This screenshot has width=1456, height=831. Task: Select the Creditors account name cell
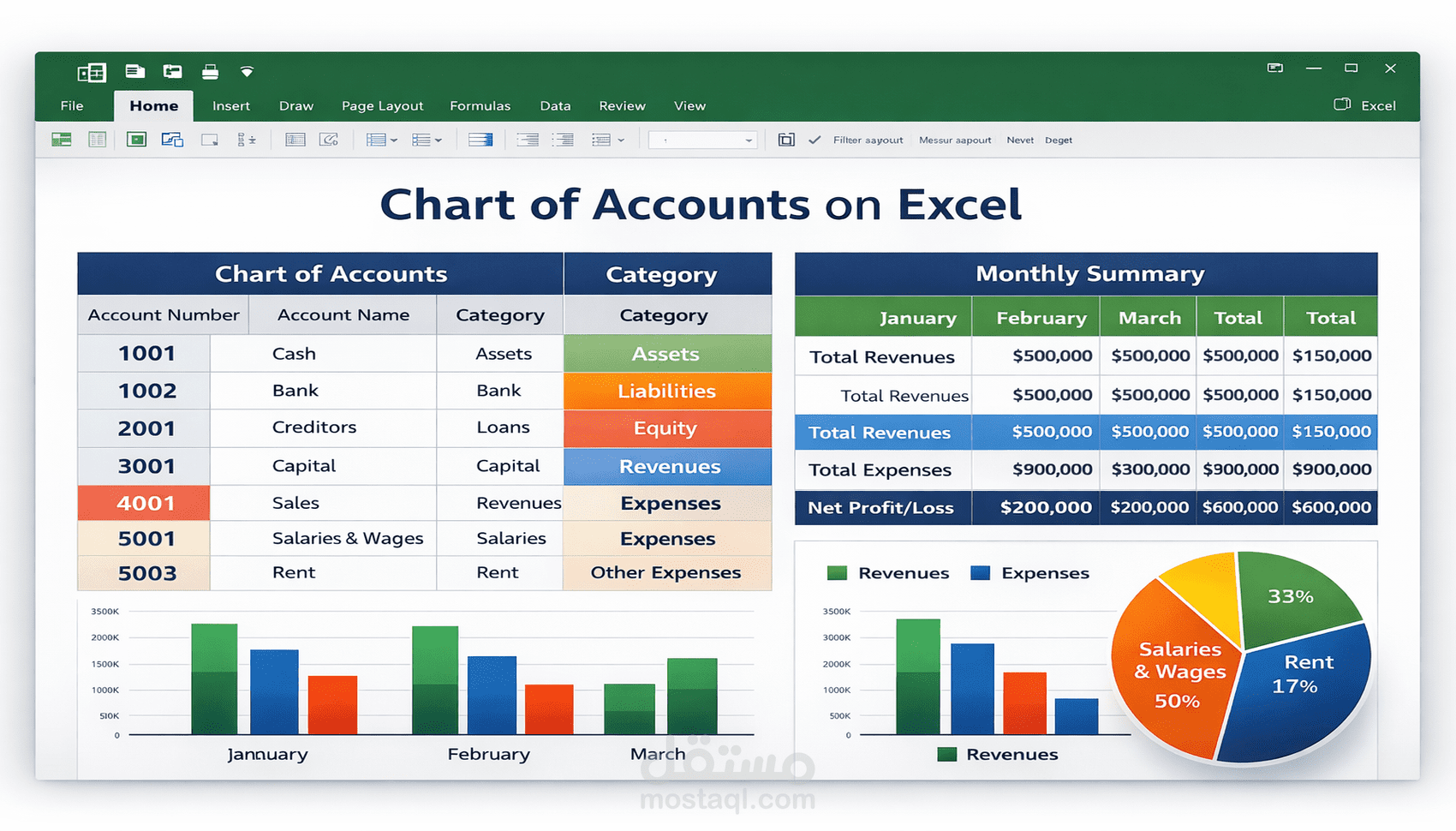pyautogui.click(x=323, y=427)
